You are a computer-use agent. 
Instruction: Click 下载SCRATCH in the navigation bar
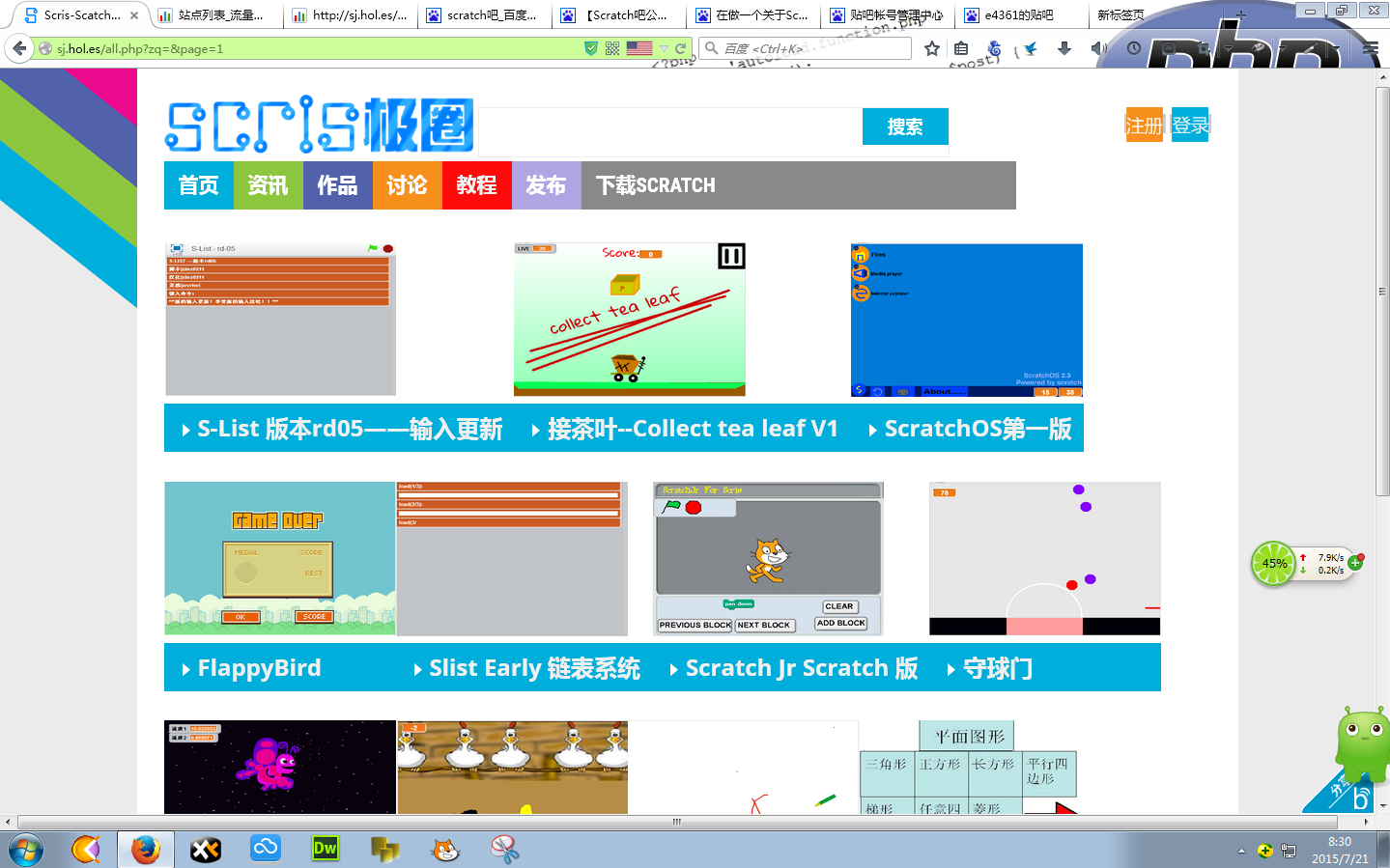coord(656,185)
